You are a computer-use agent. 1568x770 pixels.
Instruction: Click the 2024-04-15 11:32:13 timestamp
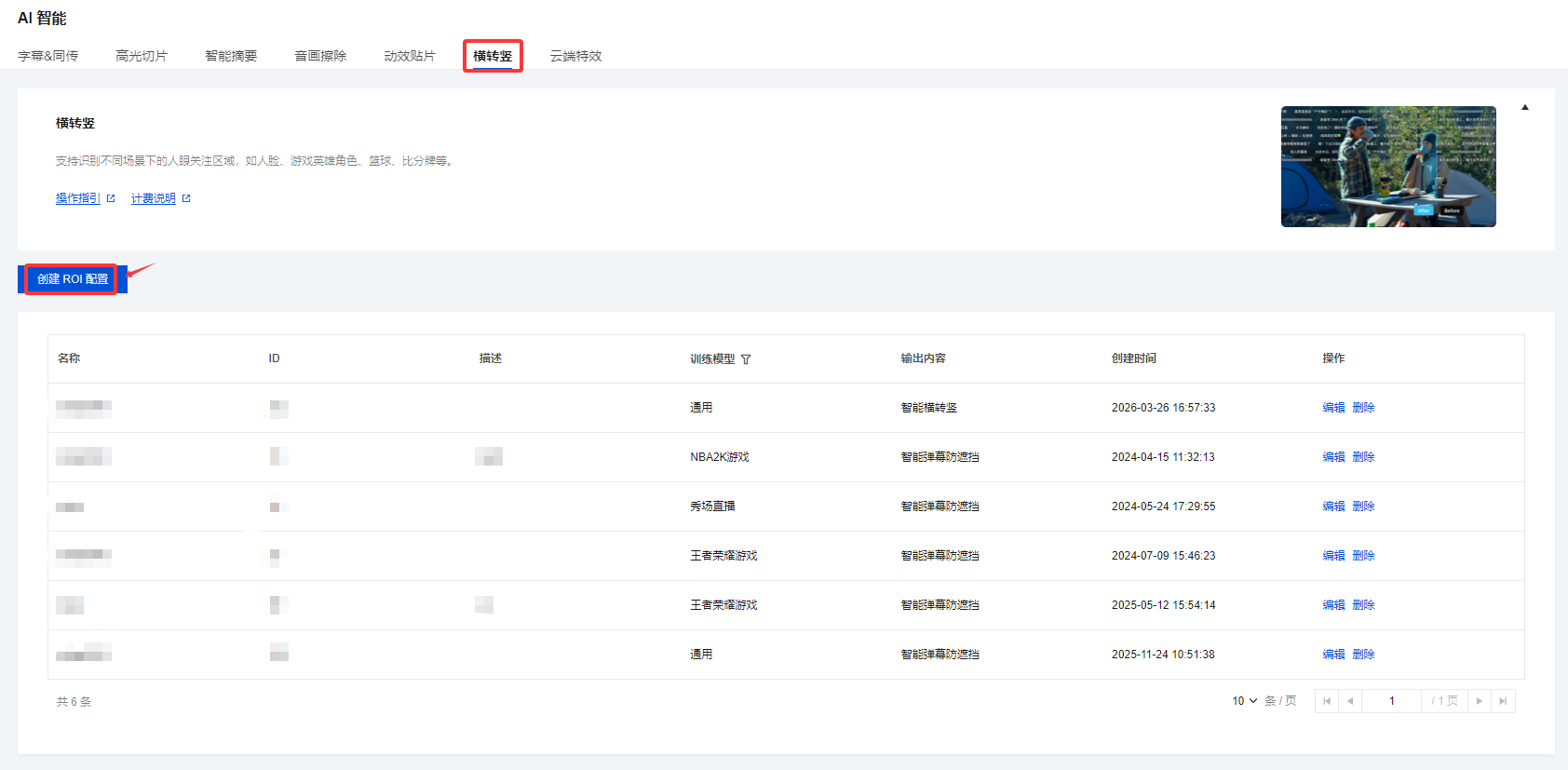click(x=1163, y=457)
